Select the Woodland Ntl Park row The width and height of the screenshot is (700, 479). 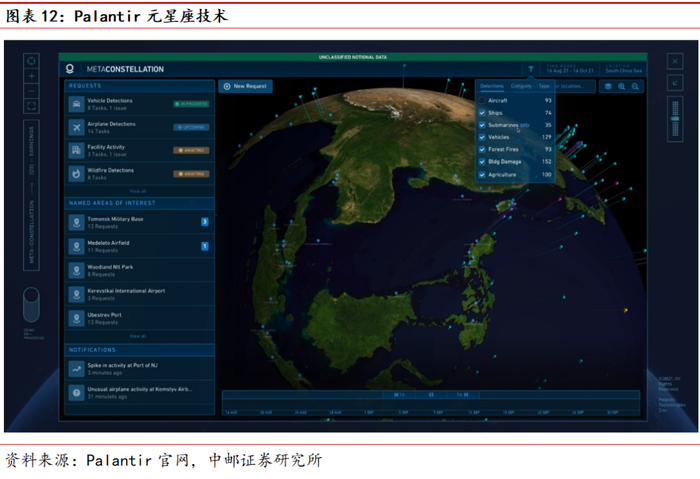pyautogui.click(x=139, y=271)
